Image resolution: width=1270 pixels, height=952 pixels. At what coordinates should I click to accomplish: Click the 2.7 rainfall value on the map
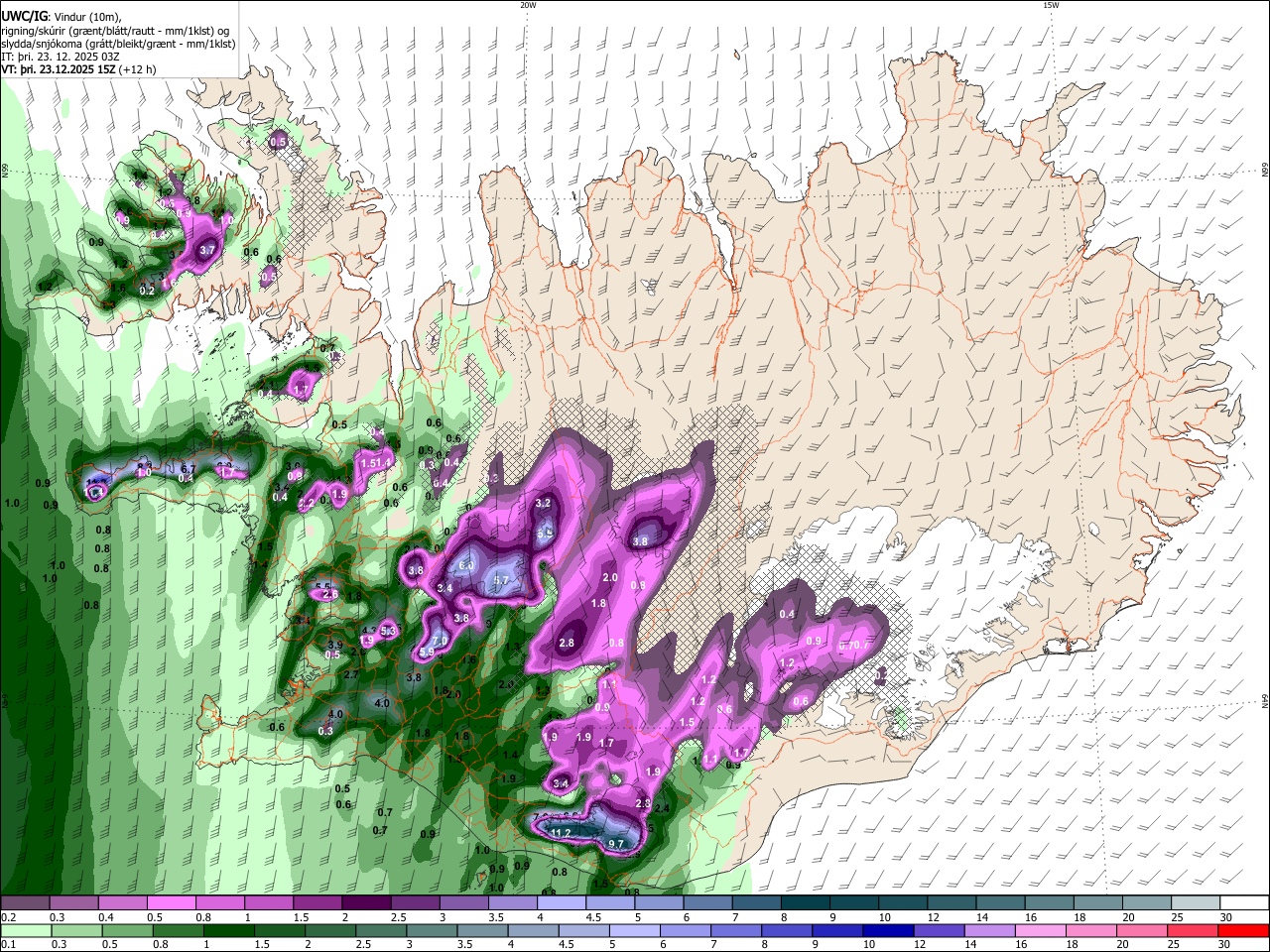[x=351, y=674]
